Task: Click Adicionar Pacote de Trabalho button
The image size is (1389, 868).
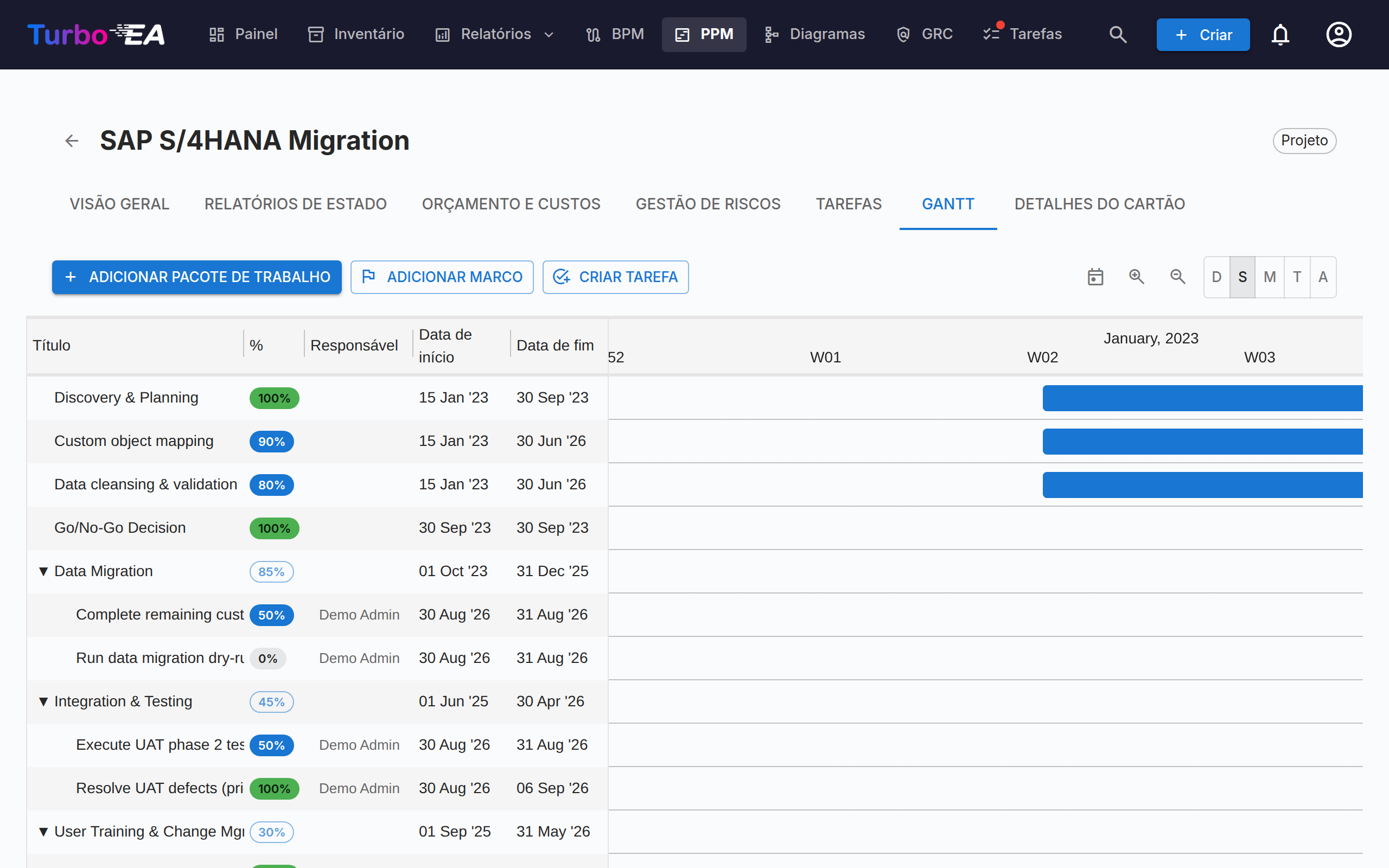Action: point(197,277)
